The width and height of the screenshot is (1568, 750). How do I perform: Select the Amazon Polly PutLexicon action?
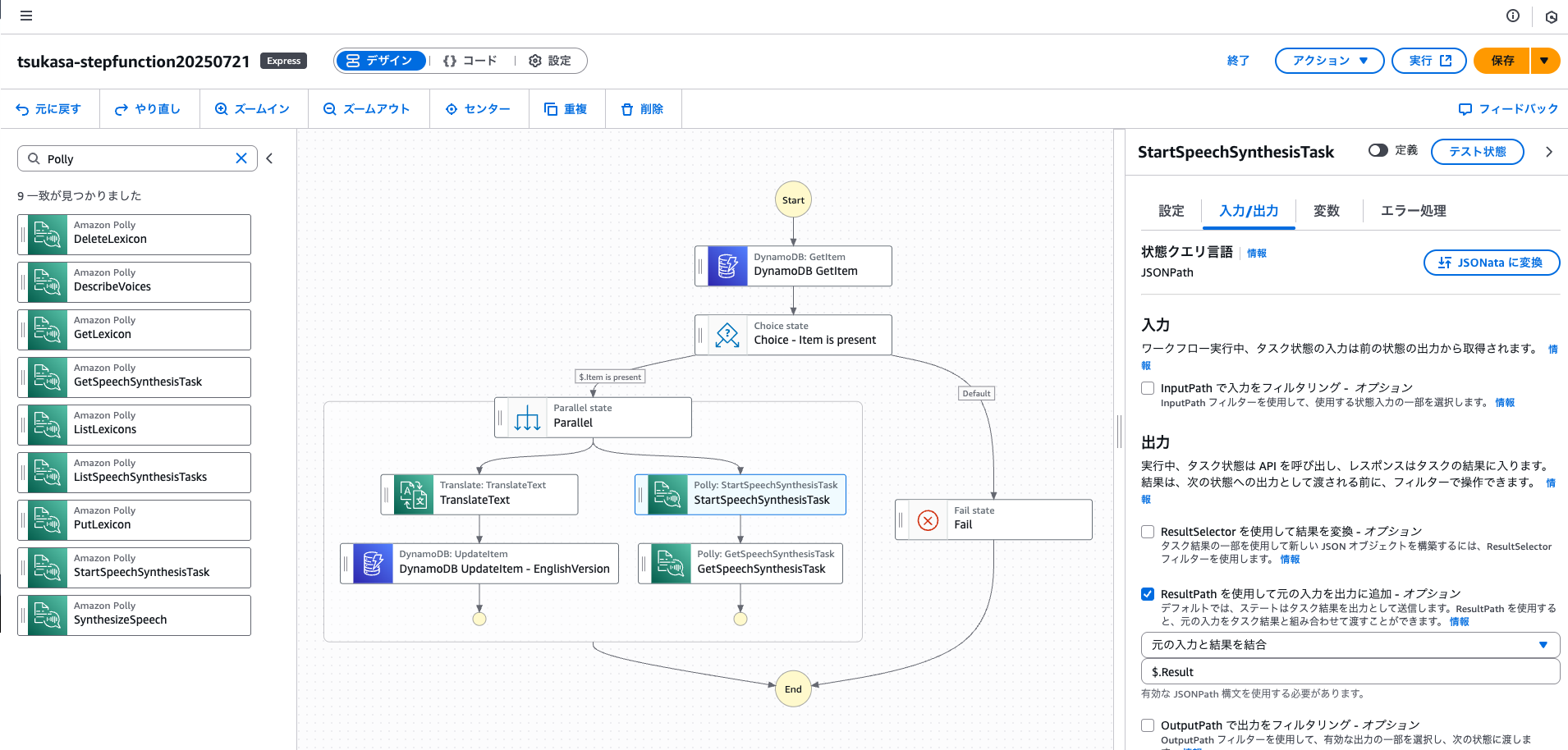click(134, 520)
